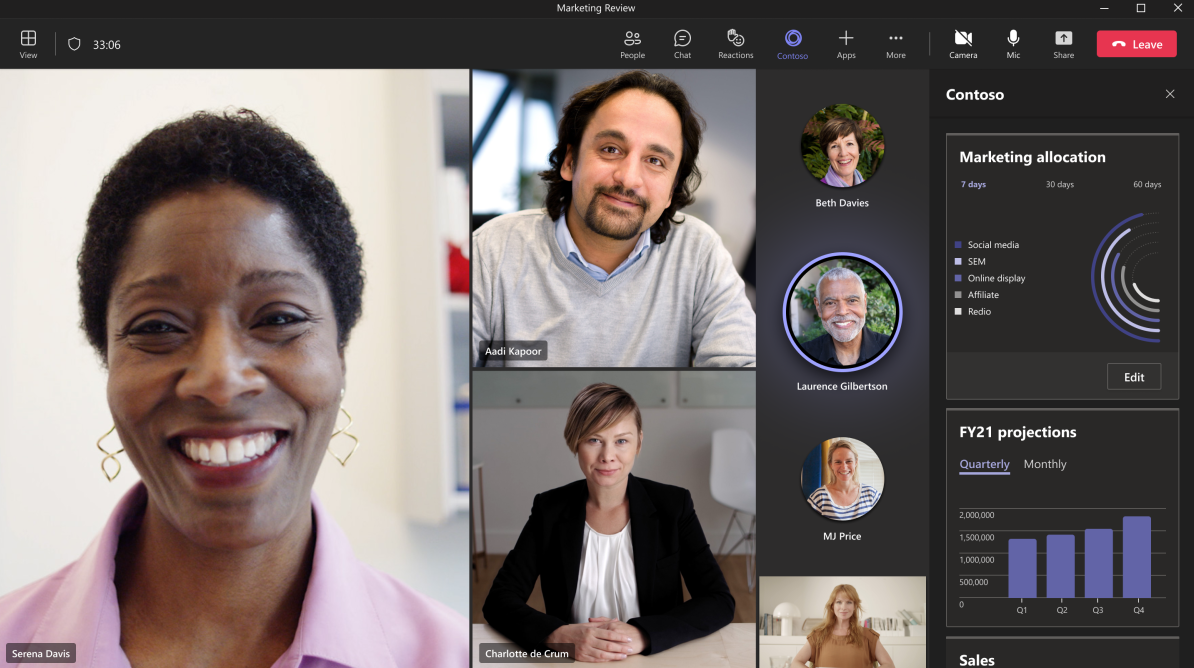Open the Reactions menu
1194x668 pixels.
pyautogui.click(x=735, y=43)
